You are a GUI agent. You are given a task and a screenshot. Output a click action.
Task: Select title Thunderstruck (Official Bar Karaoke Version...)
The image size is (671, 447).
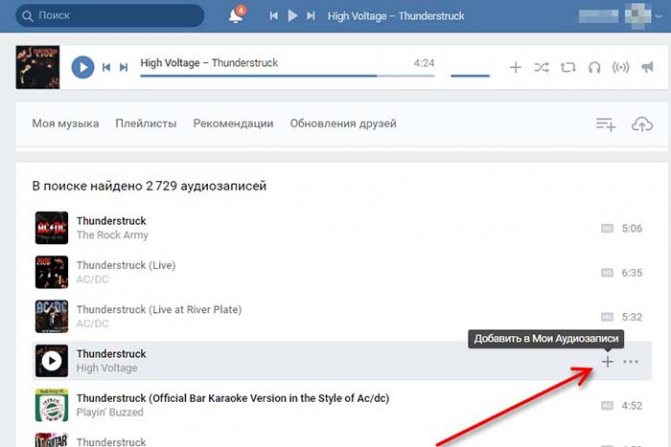[233, 398]
